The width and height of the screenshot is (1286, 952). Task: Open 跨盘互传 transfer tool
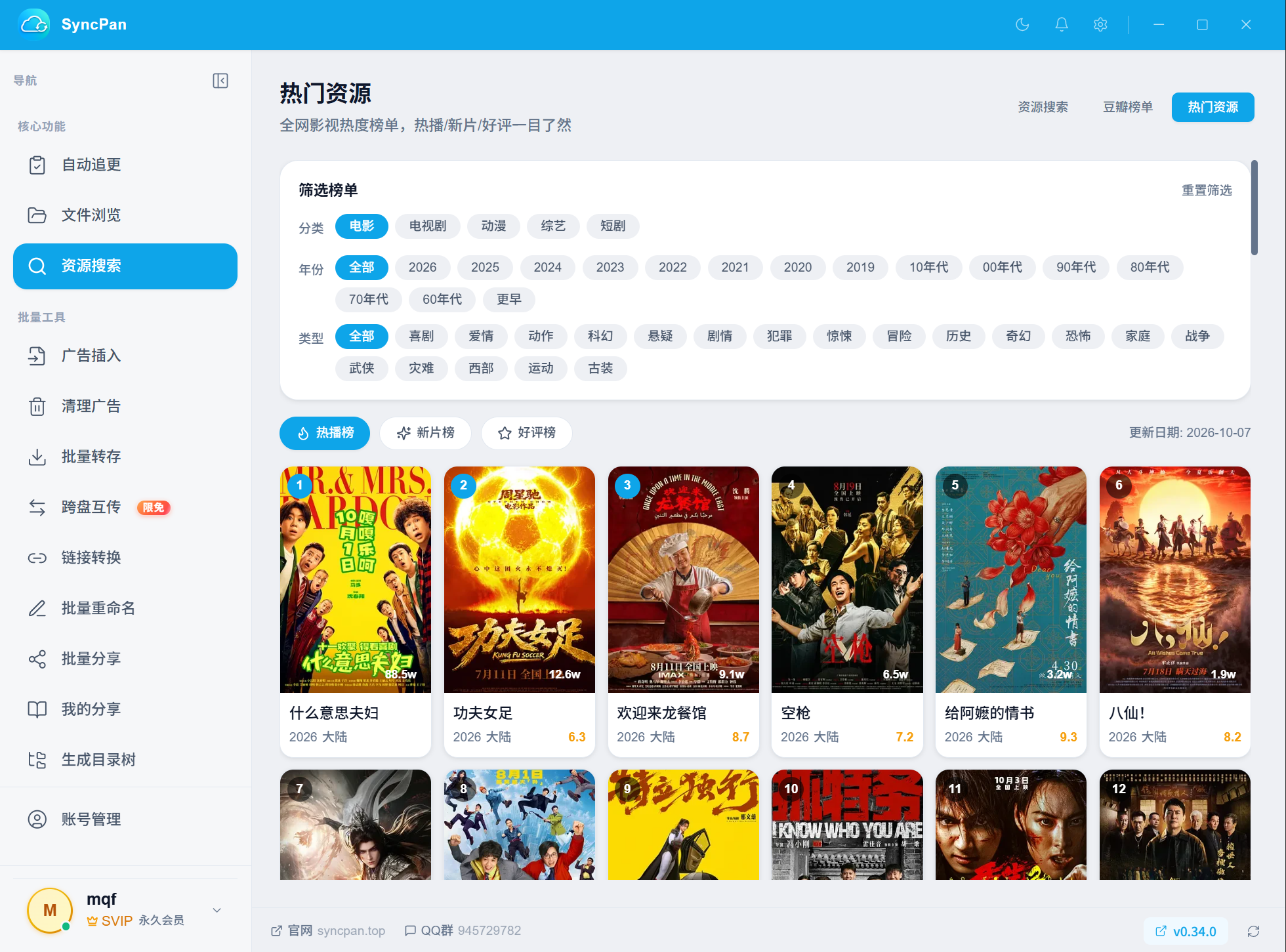point(125,507)
